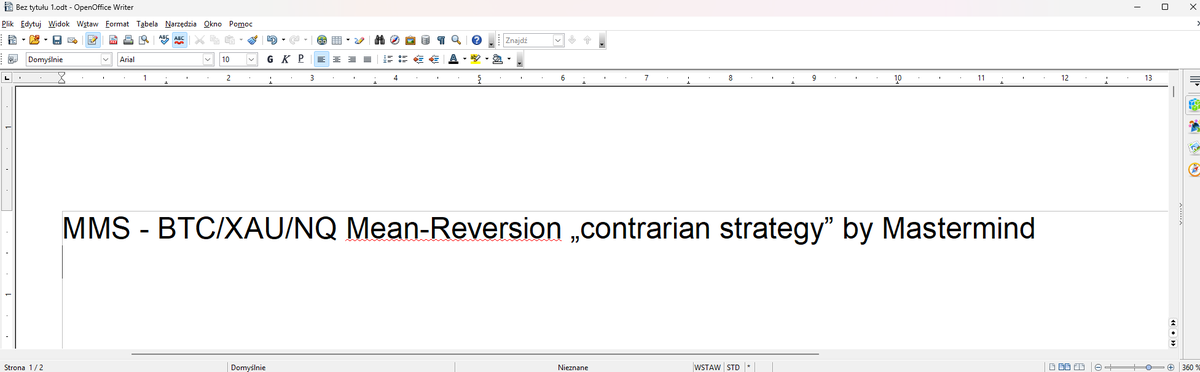Image resolution: width=1200 pixels, height=372 pixels.
Task: Open Find & Replace binoculars icon
Action: coord(380,40)
